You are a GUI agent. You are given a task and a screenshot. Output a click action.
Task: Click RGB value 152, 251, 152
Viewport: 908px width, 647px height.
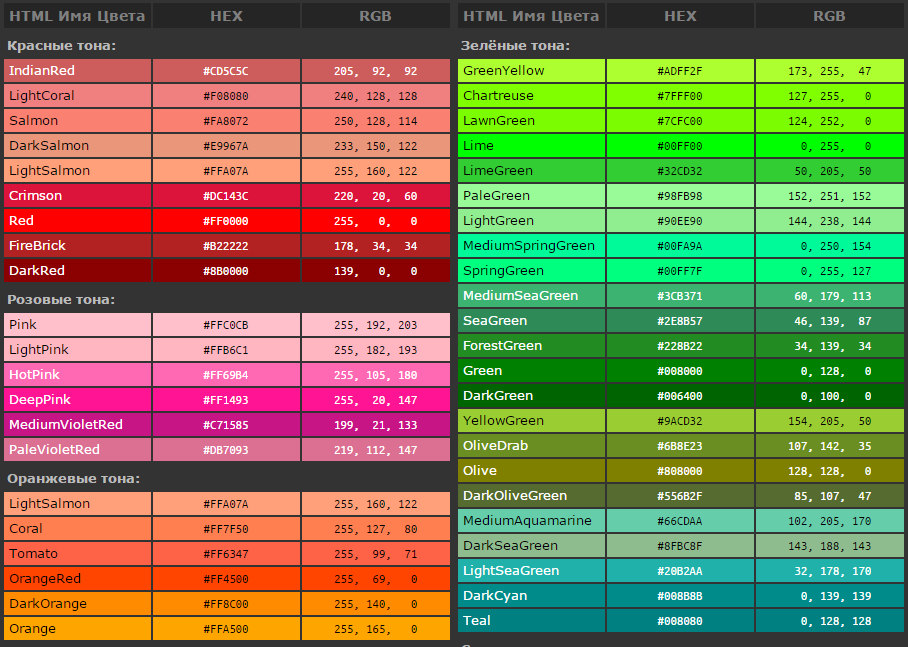pos(829,196)
